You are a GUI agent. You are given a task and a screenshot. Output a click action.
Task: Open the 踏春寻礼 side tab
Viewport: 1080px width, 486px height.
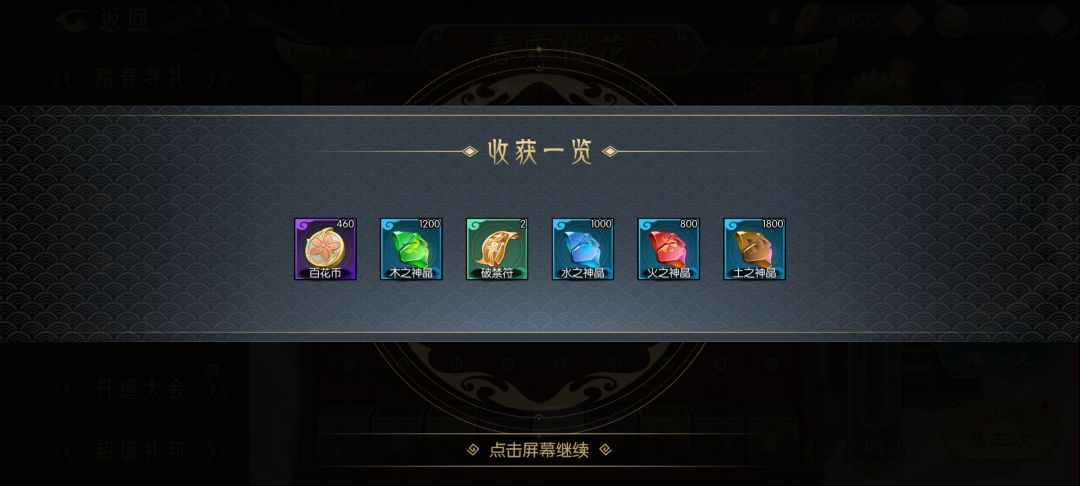(x=141, y=78)
